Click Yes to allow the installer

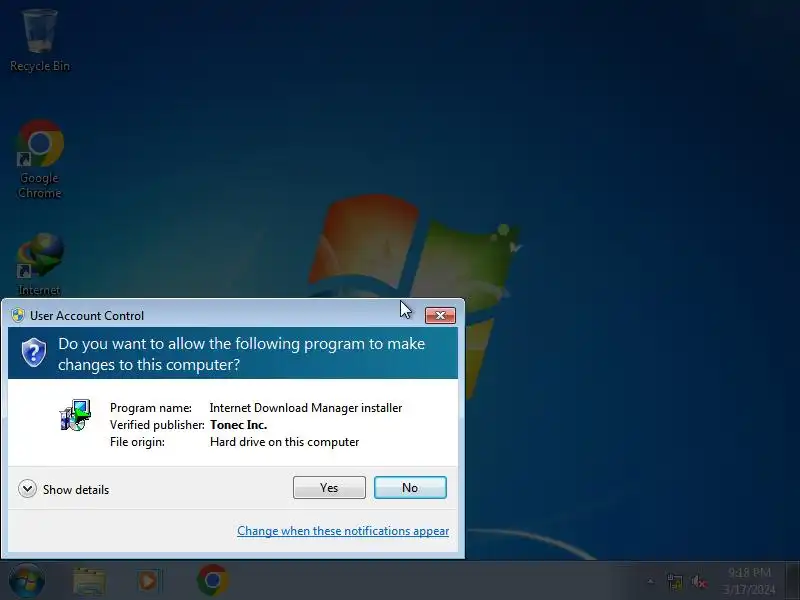tap(329, 488)
